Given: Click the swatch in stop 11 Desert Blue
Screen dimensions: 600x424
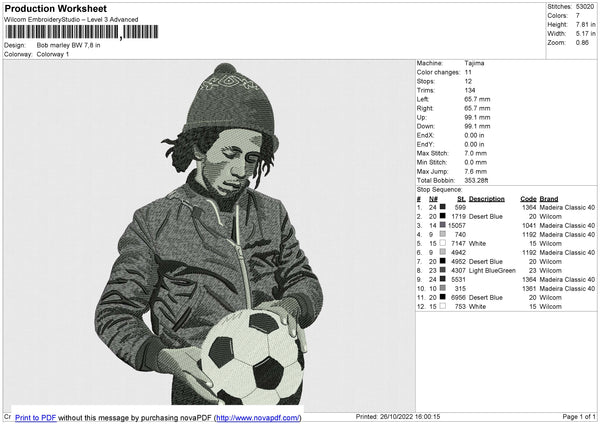Looking at the screenshot, I should click(x=442, y=297).
